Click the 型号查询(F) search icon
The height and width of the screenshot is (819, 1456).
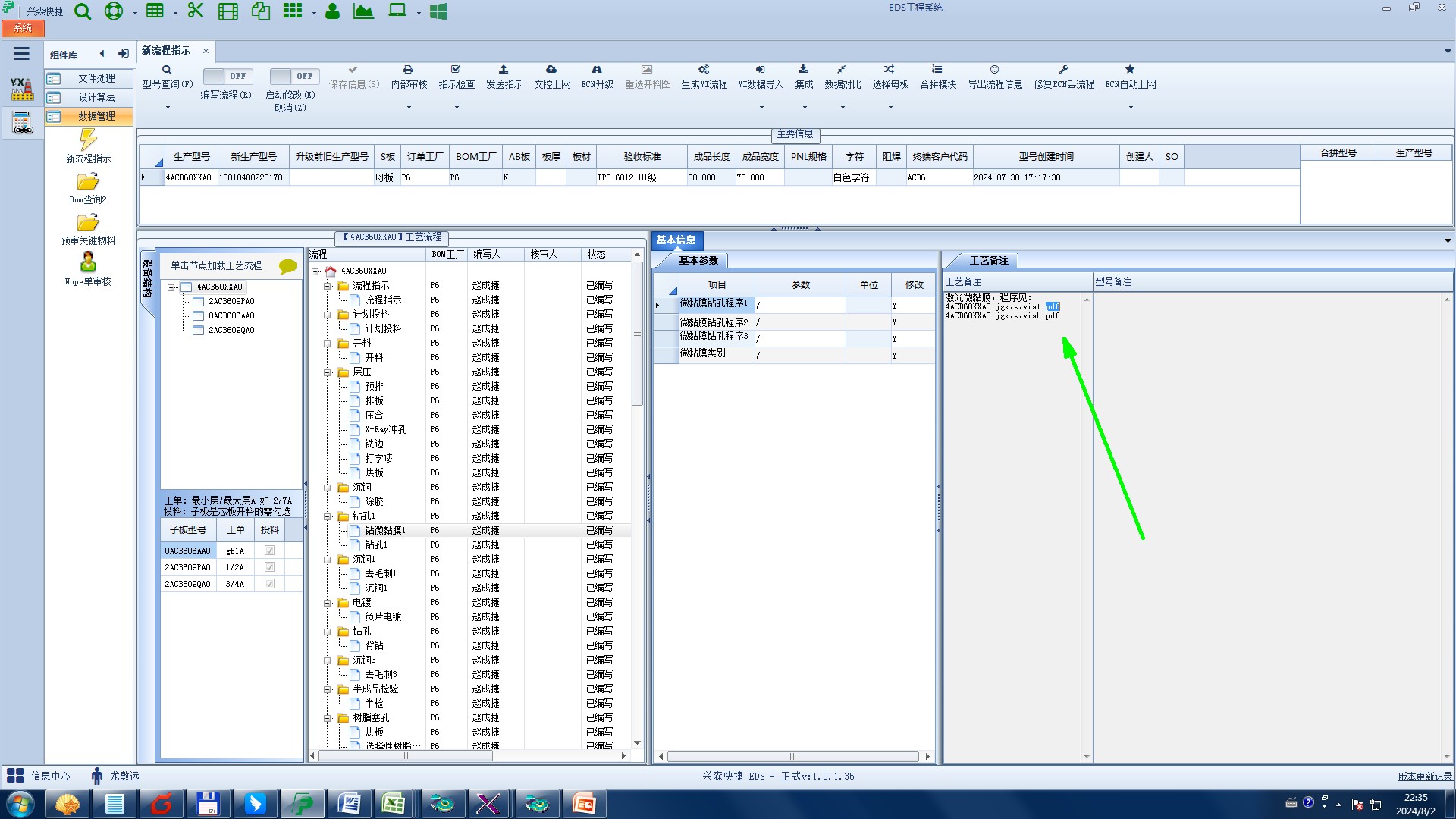click(x=167, y=70)
